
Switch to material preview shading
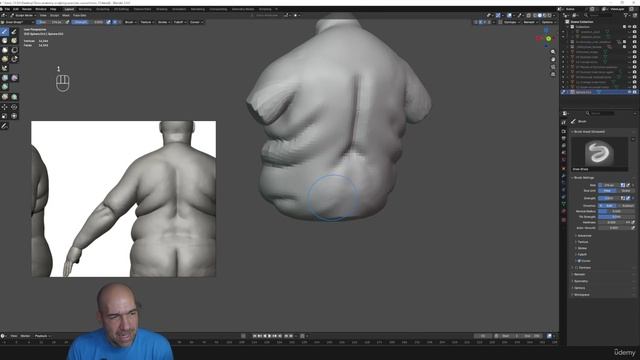[x=544, y=16]
